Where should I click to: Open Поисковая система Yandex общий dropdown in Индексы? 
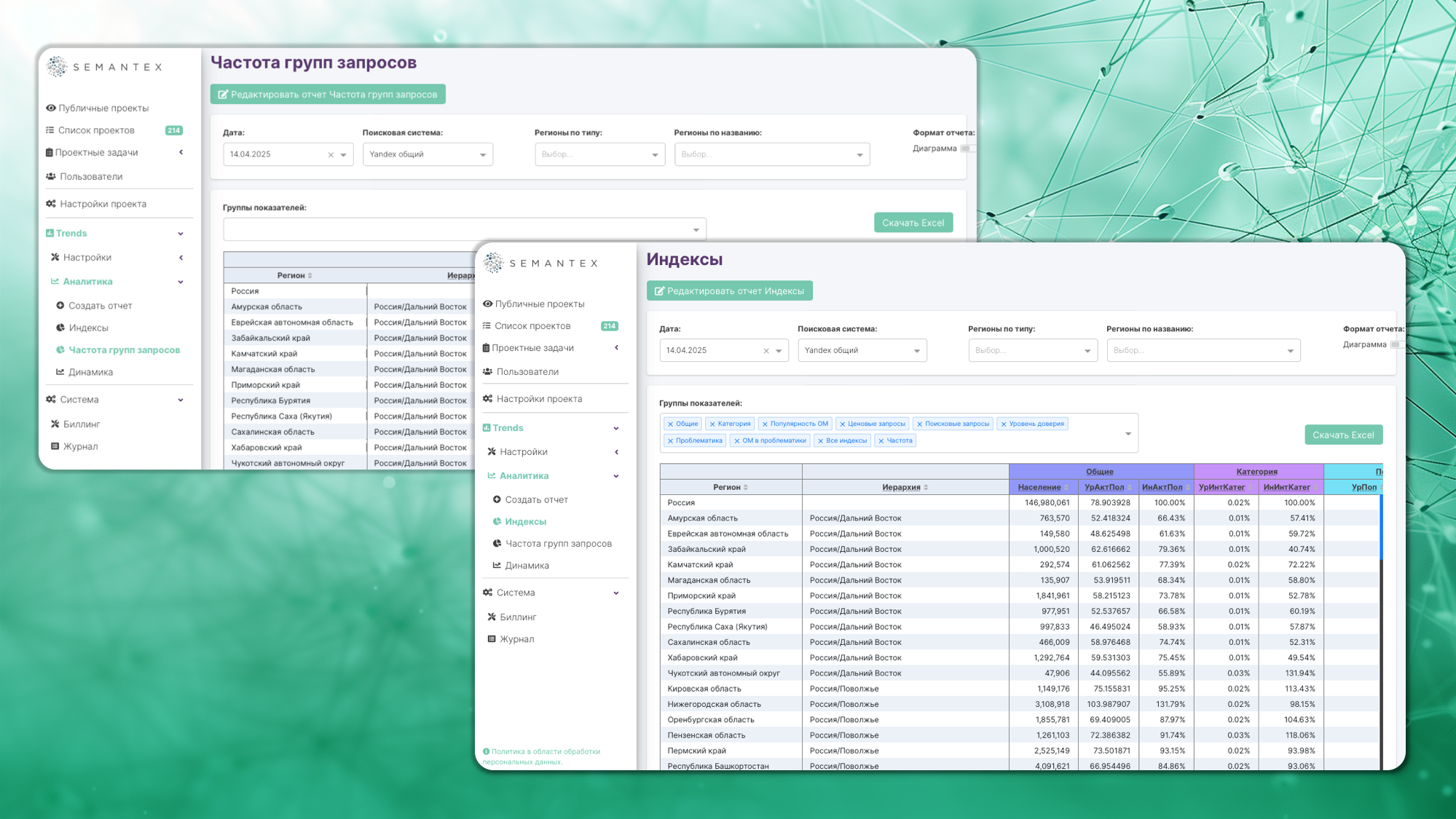(862, 350)
